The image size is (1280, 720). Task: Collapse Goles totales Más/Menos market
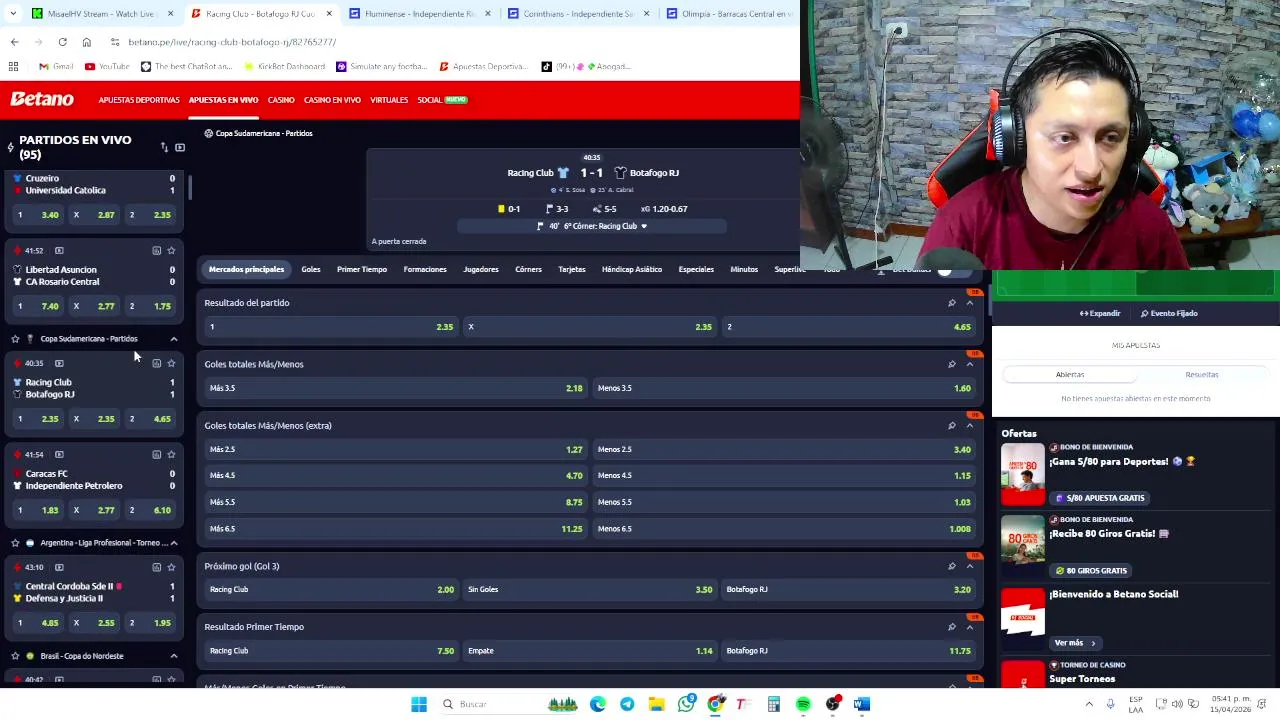(969, 364)
